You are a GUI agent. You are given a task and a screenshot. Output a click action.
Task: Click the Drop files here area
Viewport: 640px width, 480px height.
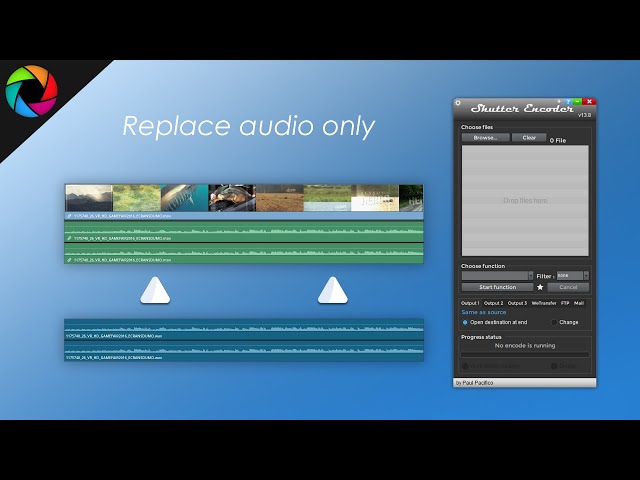point(525,201)
